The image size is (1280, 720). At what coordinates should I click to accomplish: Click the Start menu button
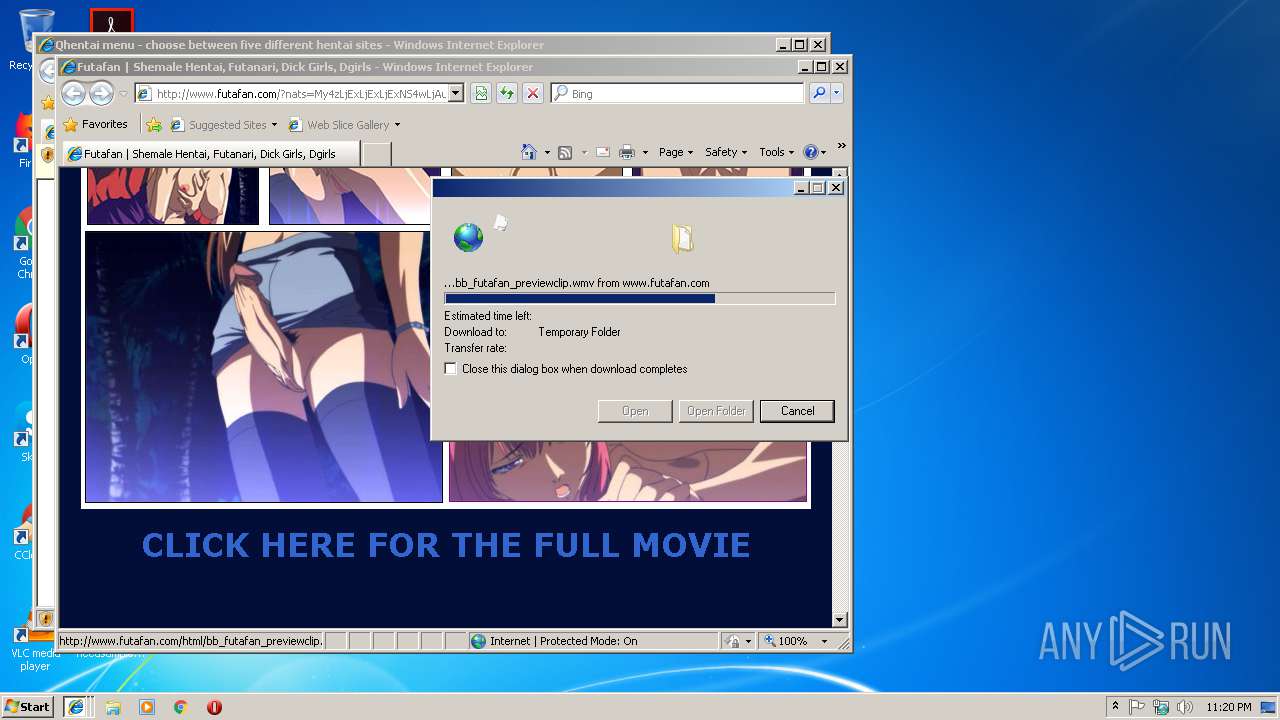click(27, 707)
